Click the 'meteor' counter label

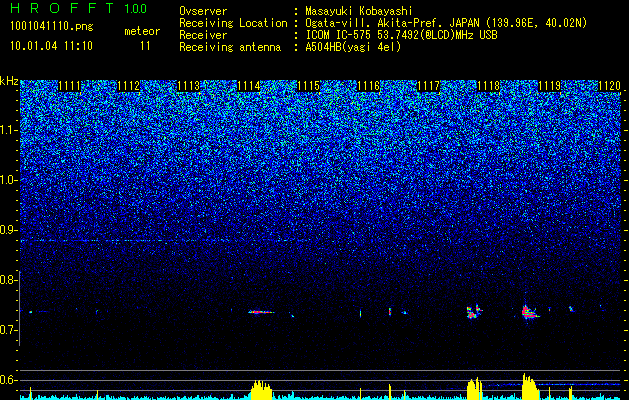(142, 31)
